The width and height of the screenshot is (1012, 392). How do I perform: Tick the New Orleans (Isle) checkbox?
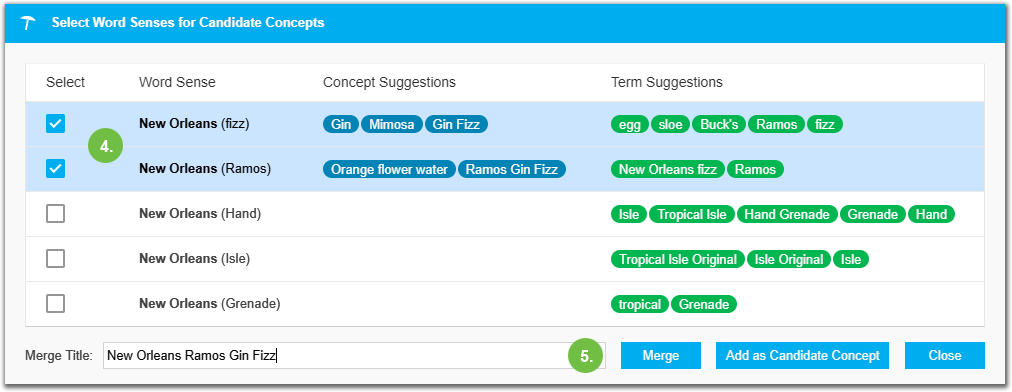[x=56, y=259]
